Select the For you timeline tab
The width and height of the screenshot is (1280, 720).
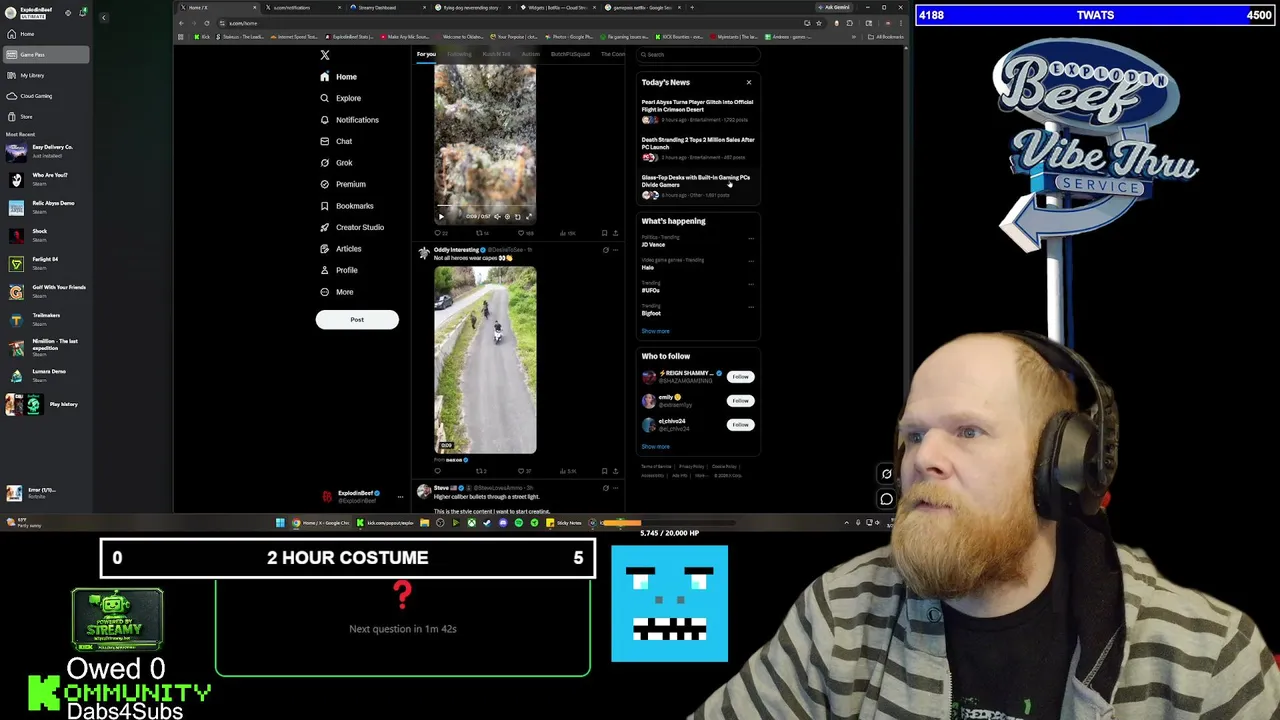click(426, 54)
